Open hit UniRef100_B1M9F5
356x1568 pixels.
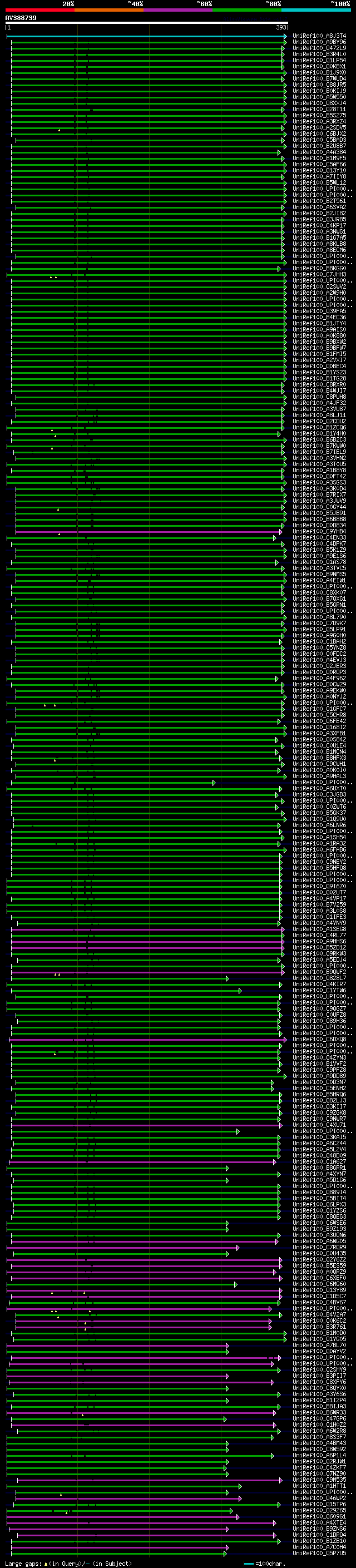pyautogui.click(x=319, y=159)
